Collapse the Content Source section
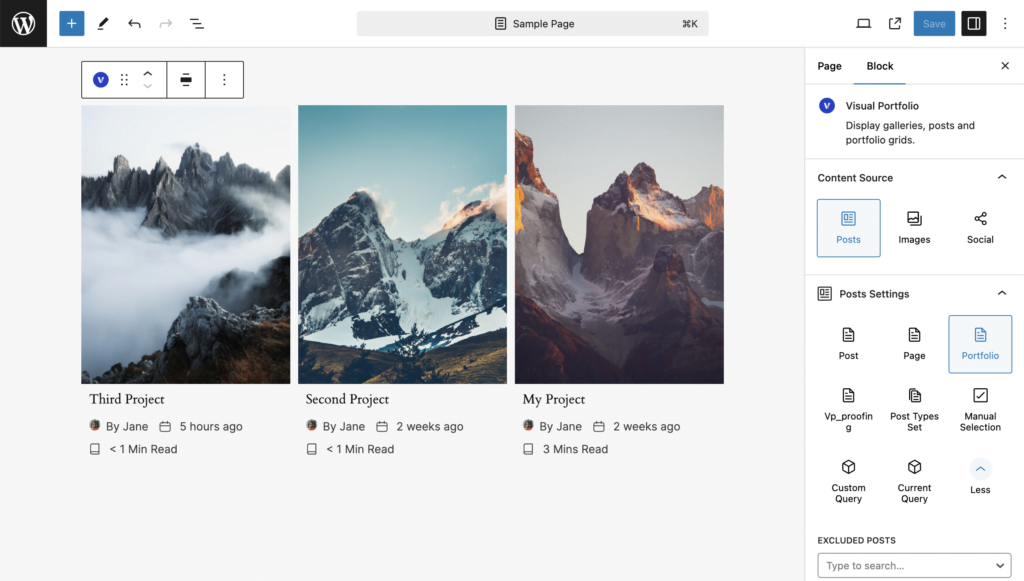This screenshot has width=1024, height=581. coord(1001,177)
